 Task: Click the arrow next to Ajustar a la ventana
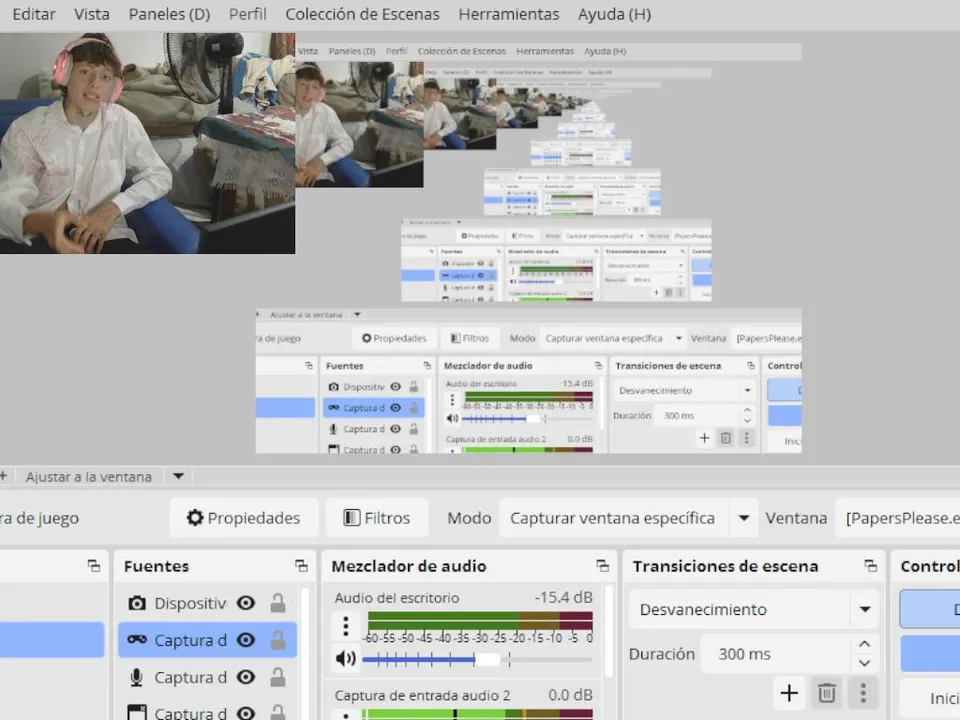tap(178, 476)
